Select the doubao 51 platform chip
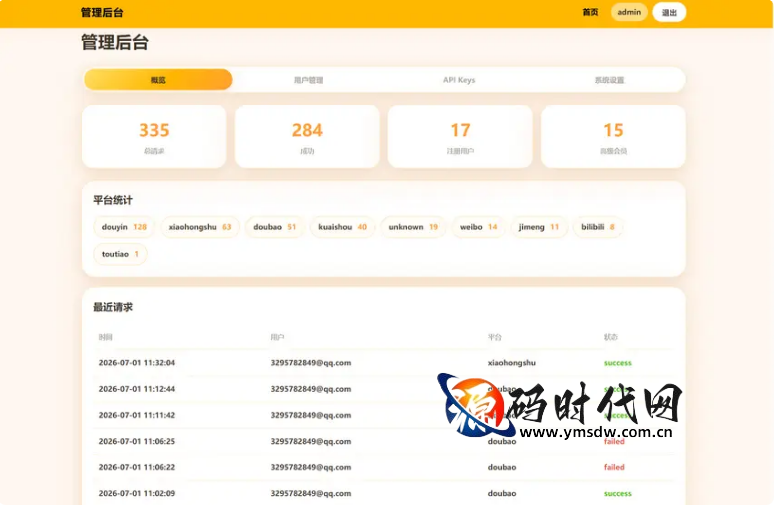The width and height of the screenshot is (775, 523). [x=274, y=227]
